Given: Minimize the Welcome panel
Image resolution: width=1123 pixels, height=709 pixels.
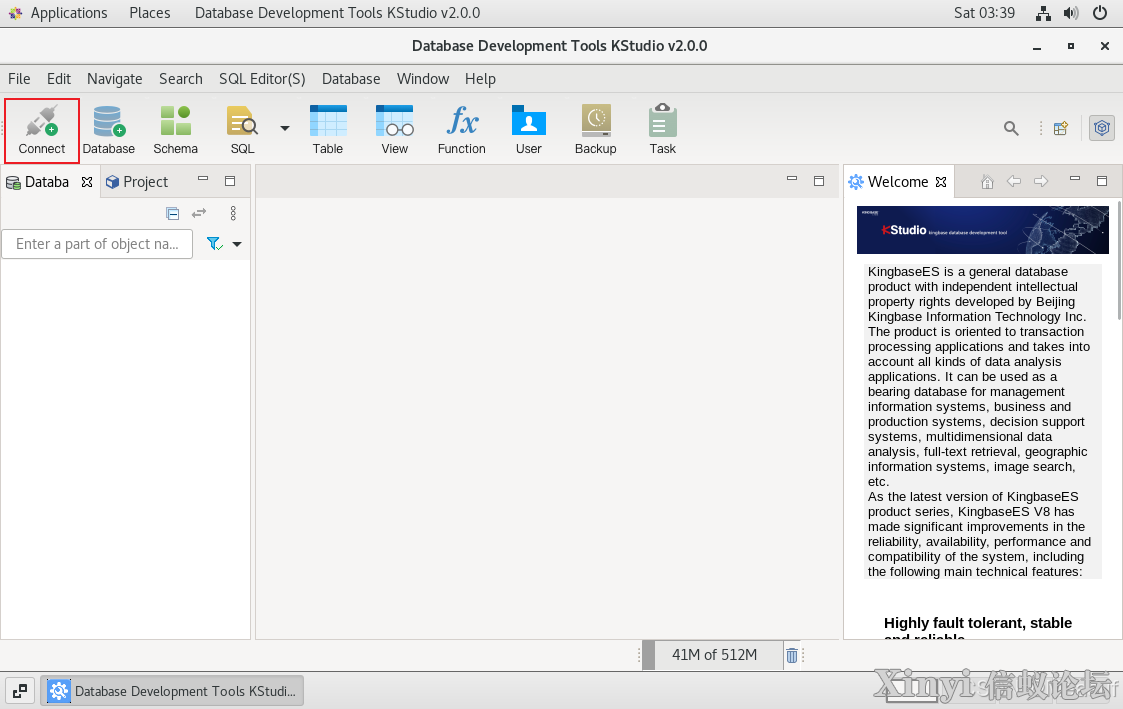Looking at the screenshot, I should (x=1075, y=180).
